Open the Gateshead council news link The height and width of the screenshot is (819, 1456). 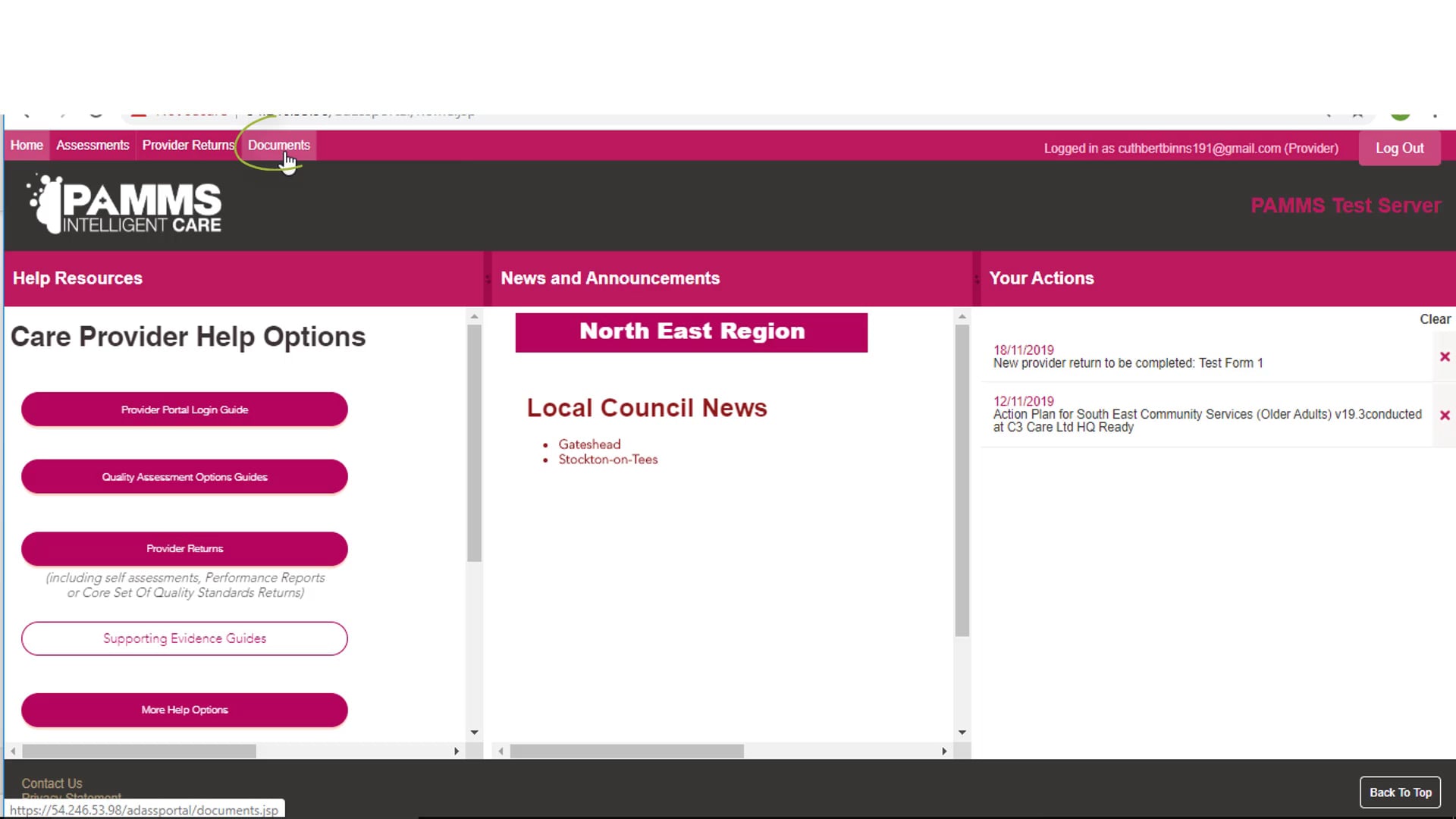tap(589, 444)
